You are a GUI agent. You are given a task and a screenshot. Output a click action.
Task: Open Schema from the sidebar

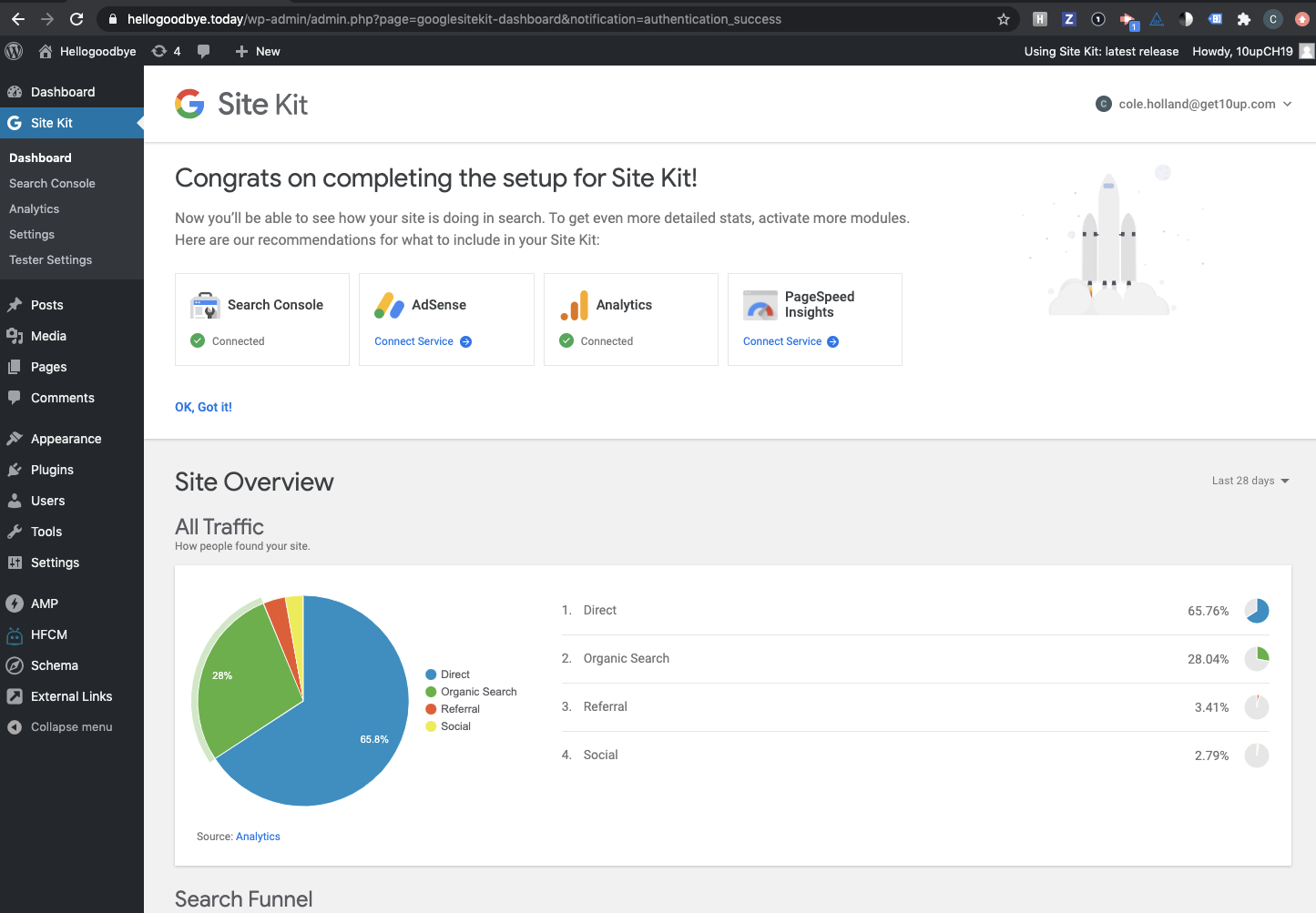(72, 665)
